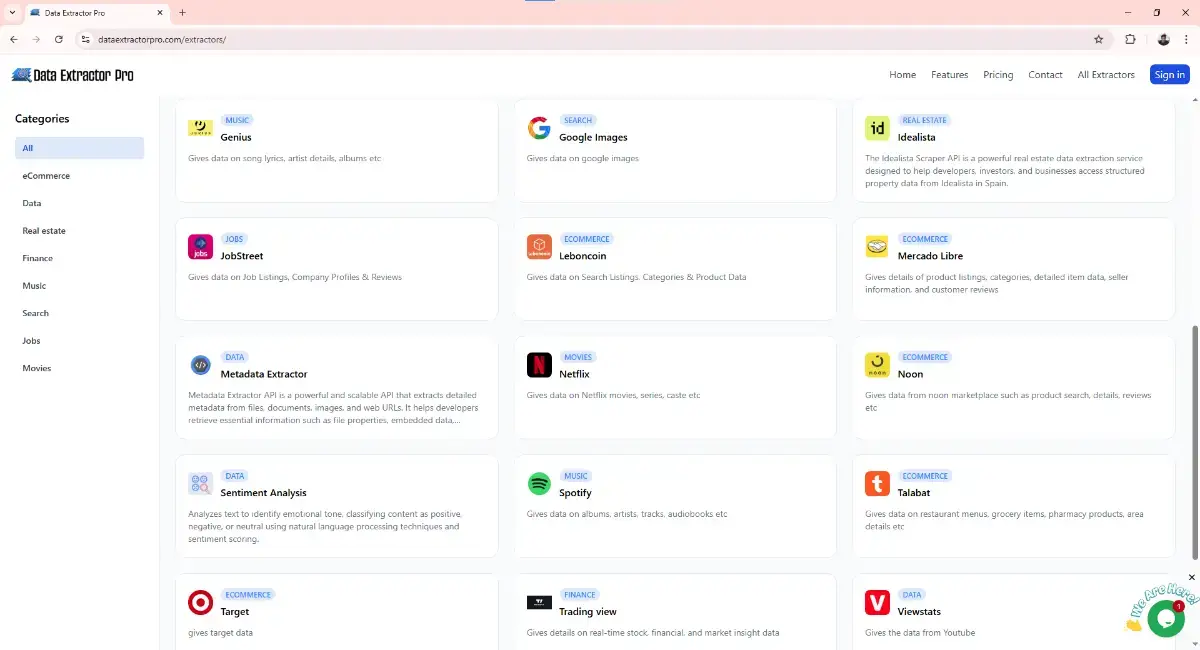Screen dimensions: 1200x650
Task: Click the Metadata Extractor logo icon
Action: point(200,365)
